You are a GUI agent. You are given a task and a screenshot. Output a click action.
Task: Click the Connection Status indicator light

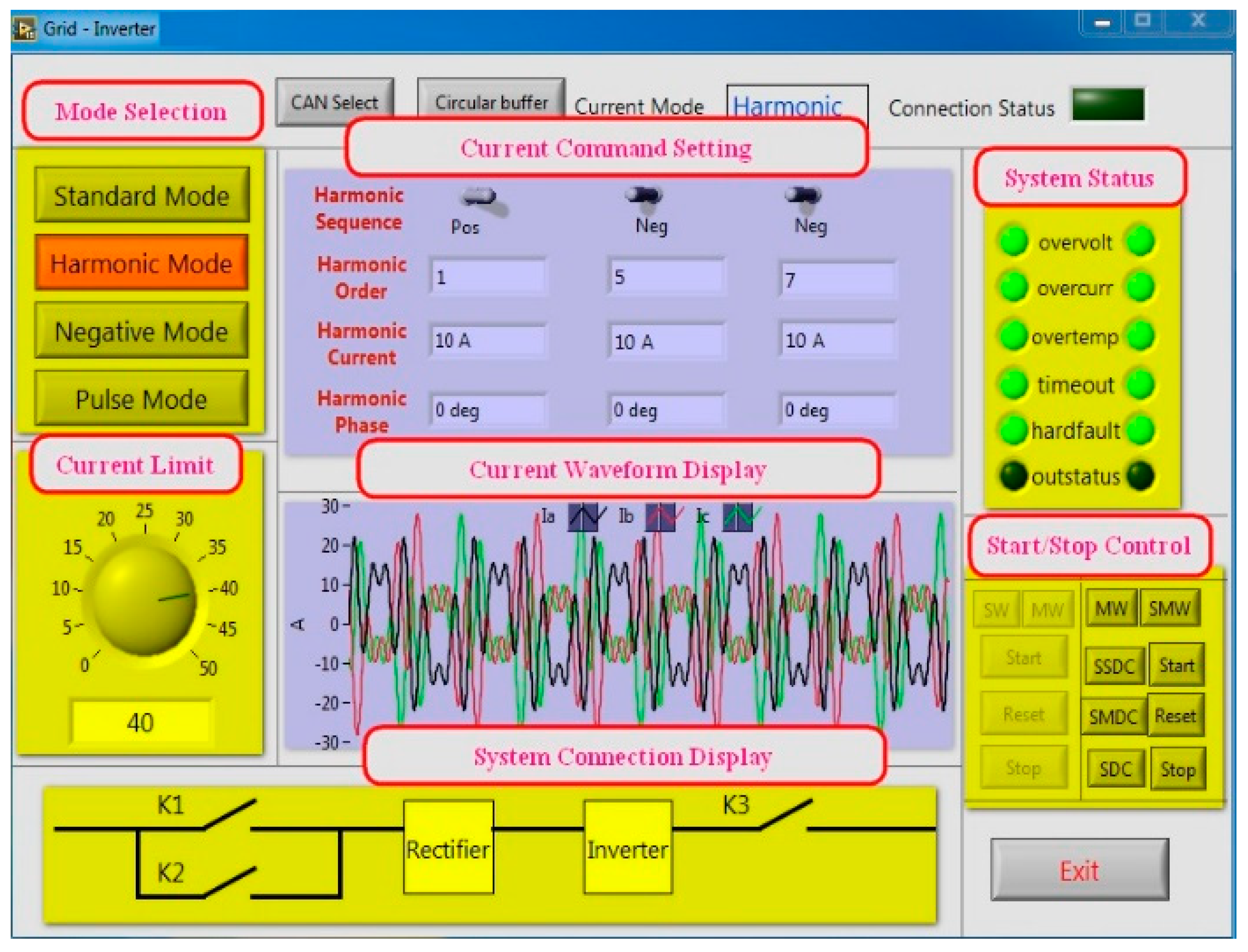[x=1108, y=104]
